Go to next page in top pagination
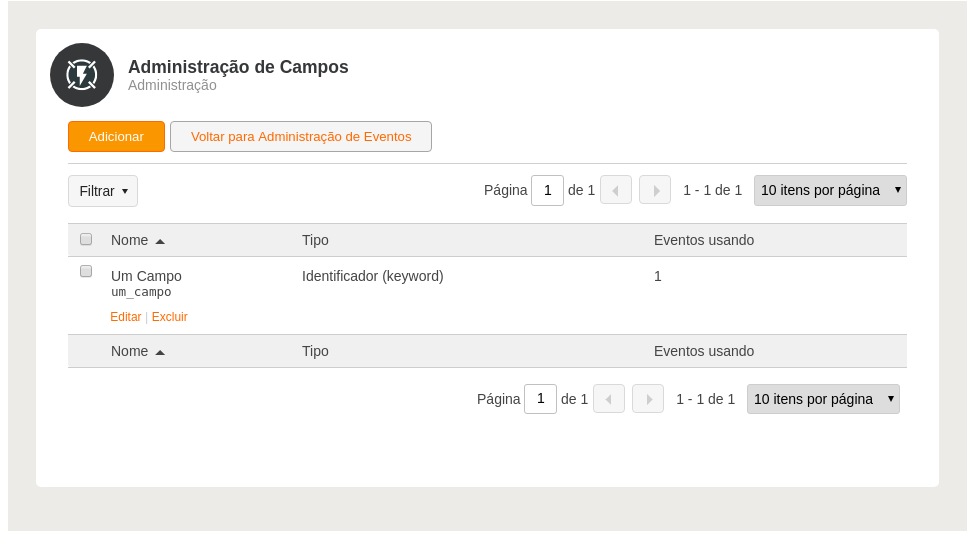The image size is (975, 540). tap(655, 190)
